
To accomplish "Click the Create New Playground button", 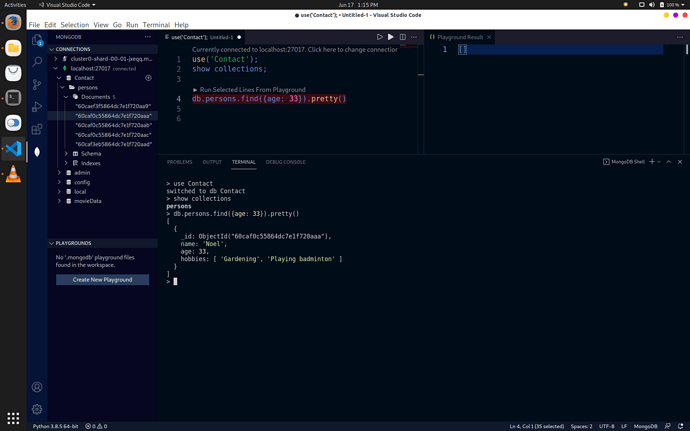I will (x=102, y=280).
